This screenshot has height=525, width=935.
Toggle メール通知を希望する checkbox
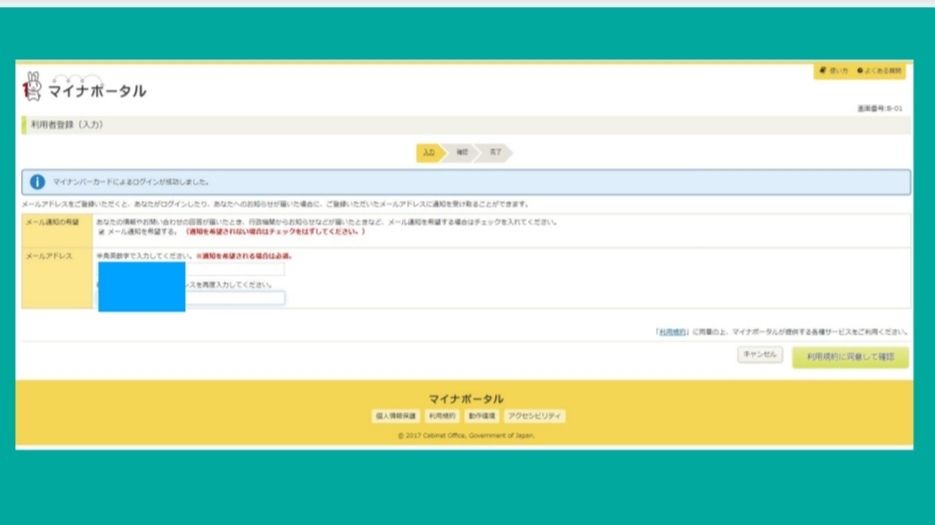pyautogui.click(x=101, y=231)
